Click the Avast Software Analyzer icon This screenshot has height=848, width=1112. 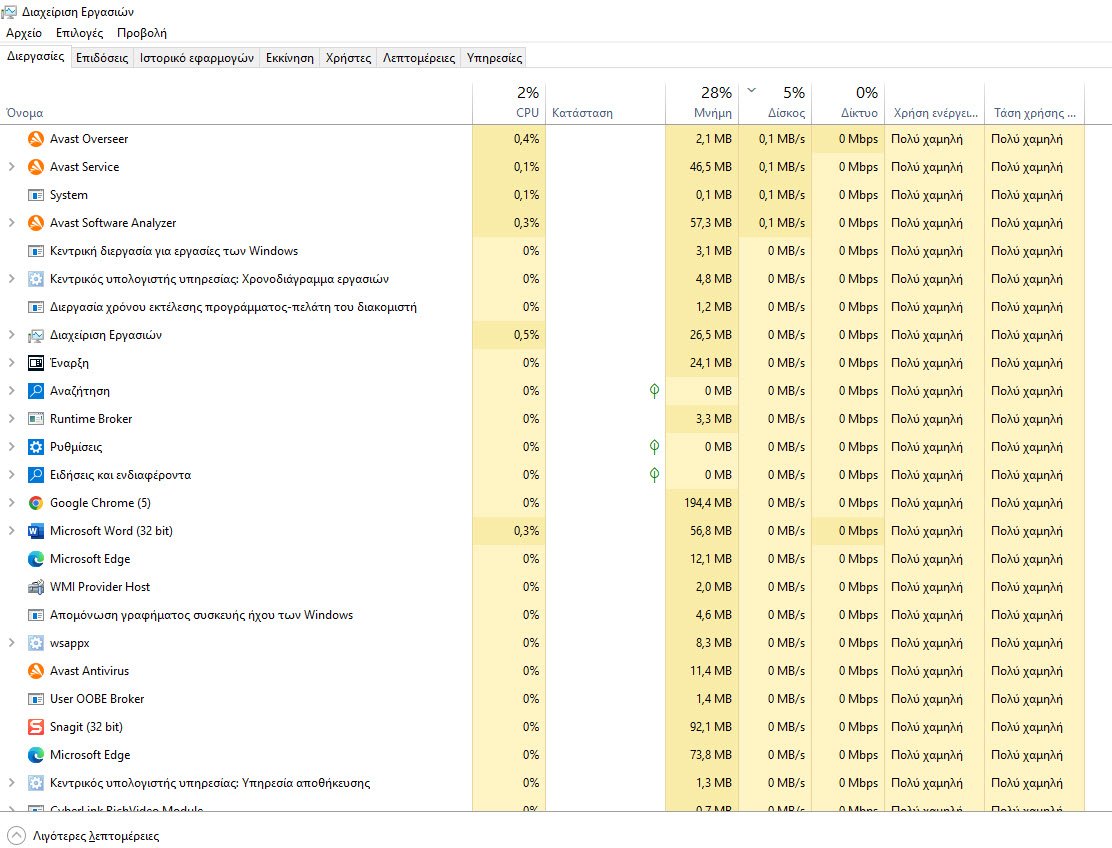coord(35,223)
